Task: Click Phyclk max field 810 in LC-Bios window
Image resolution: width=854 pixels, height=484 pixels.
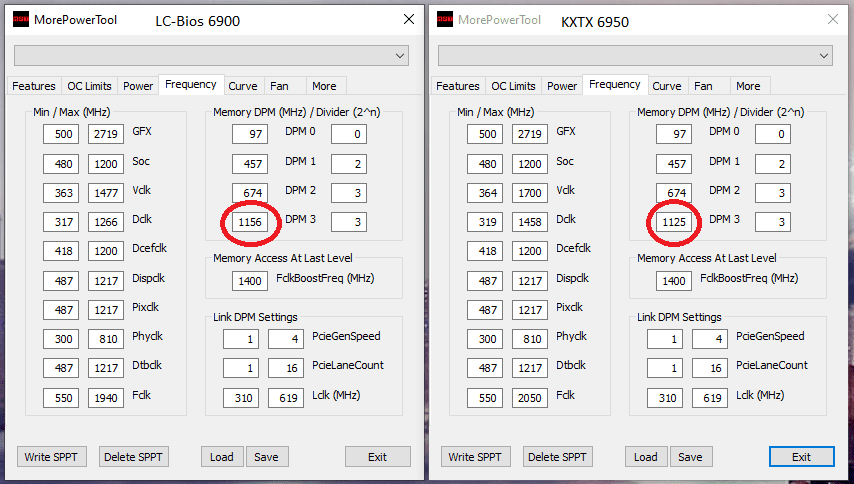Action: [x=106, y=339]
